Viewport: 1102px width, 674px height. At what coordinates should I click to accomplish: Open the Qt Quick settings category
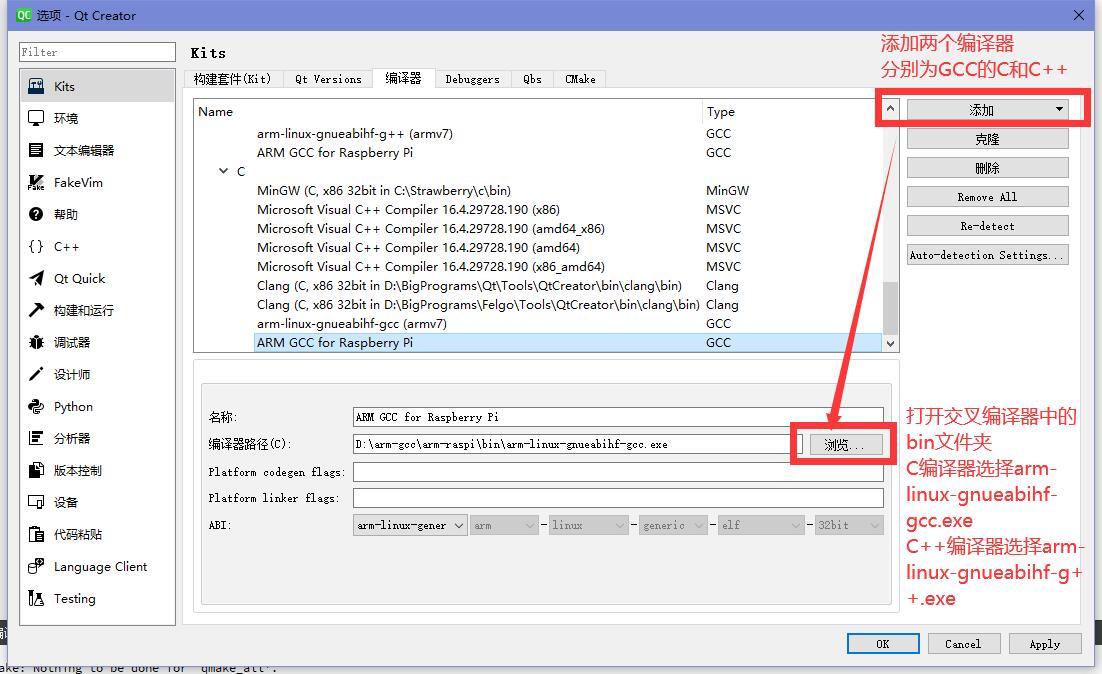97,278
